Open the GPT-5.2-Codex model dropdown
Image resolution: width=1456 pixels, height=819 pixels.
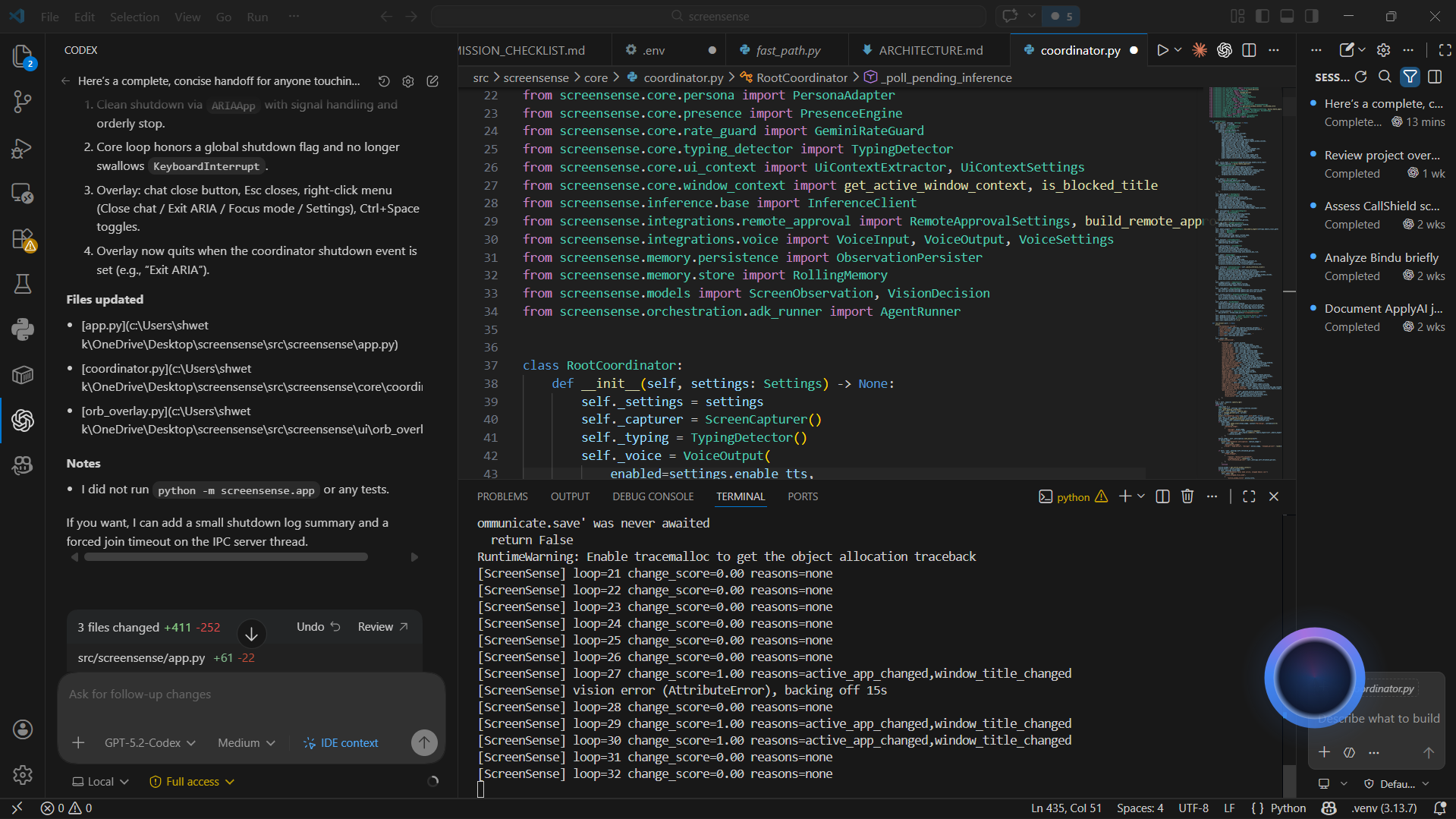click(x=149, y=743)
